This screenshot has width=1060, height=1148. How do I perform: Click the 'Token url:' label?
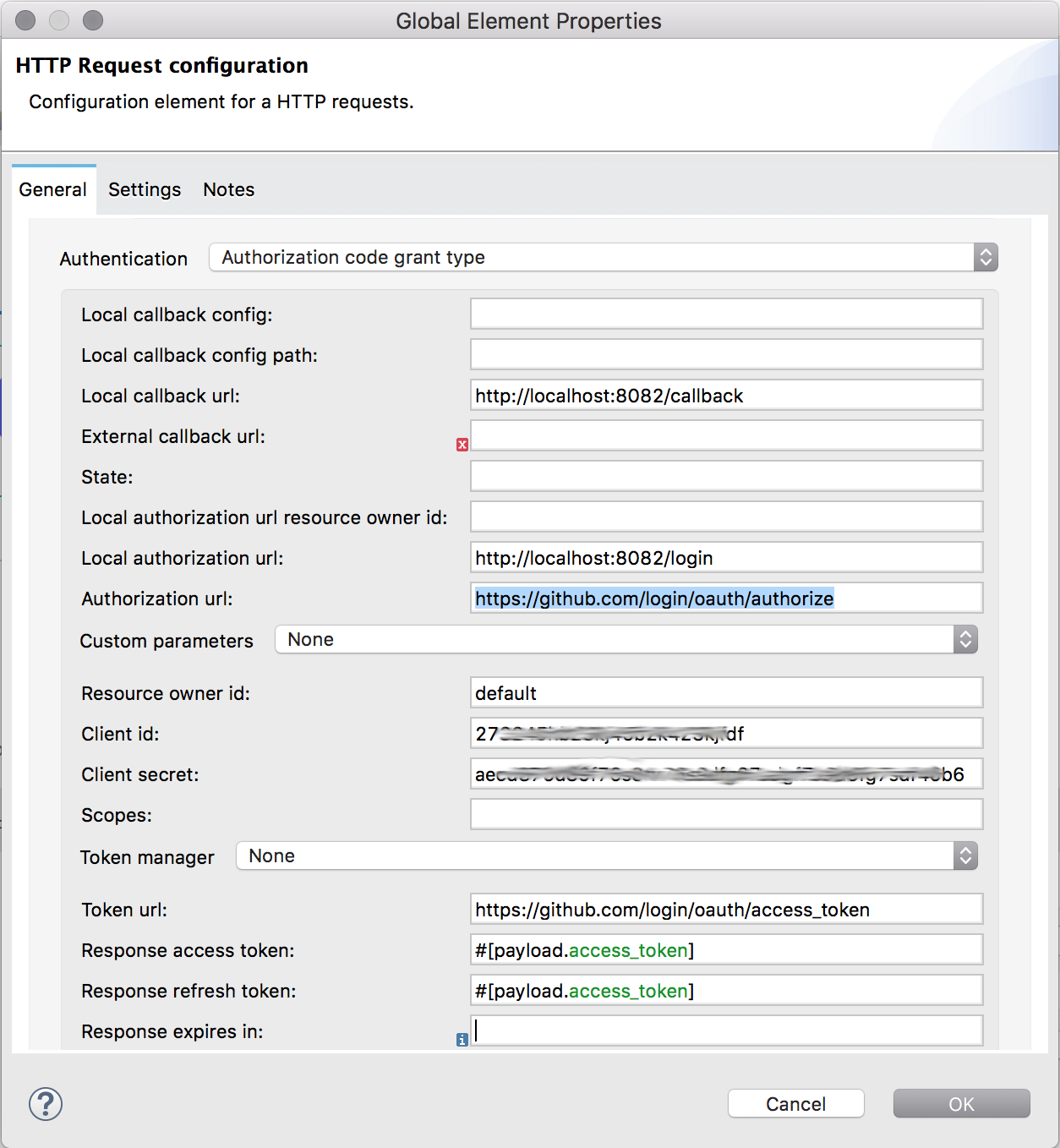124,910
